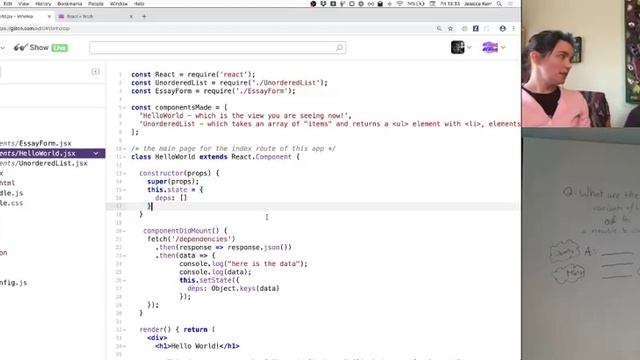Click the Live badge next to Show
640x360 pixels.
click(x=60, y=48)
